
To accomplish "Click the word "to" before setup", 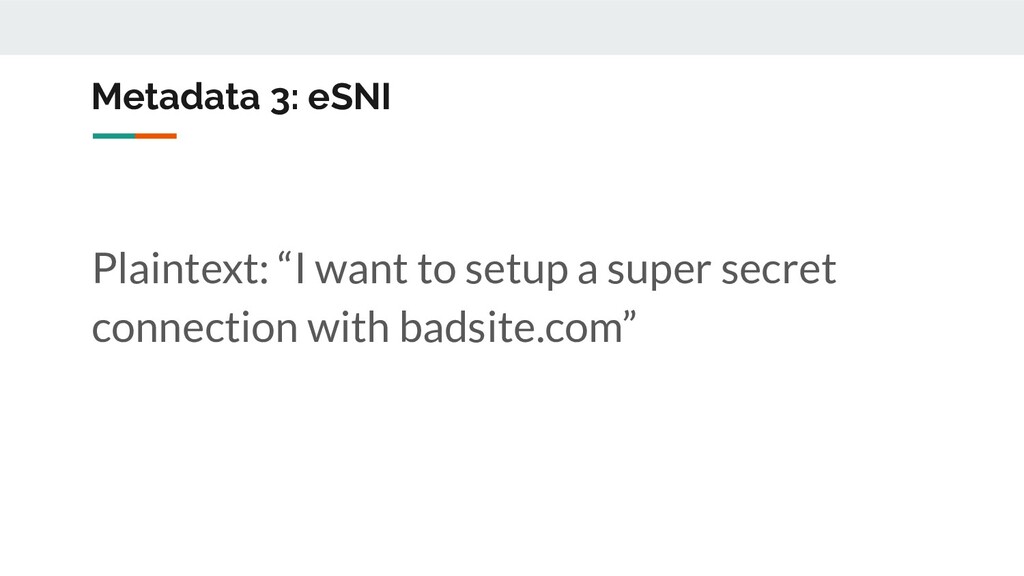I will coord(436,270).
